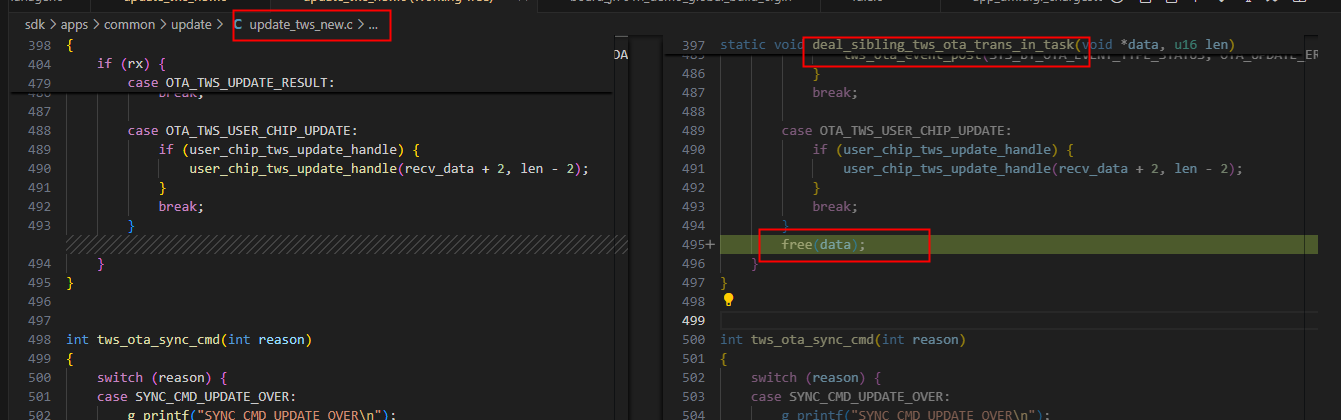Viewport: 1341px width, 420px height.
Task: Click sticky line number 479
Action: tap(40, 82)
